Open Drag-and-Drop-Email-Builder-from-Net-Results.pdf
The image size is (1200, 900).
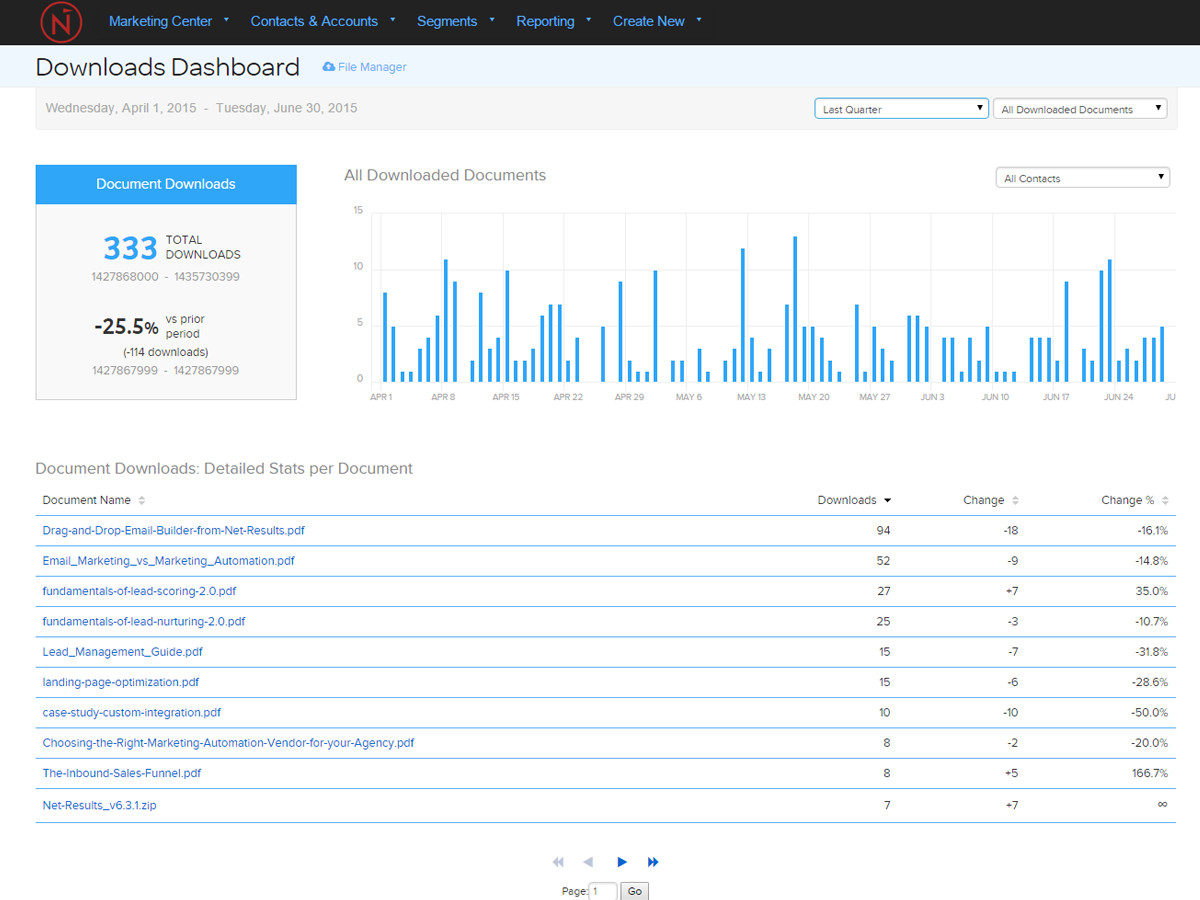[174, 531]
